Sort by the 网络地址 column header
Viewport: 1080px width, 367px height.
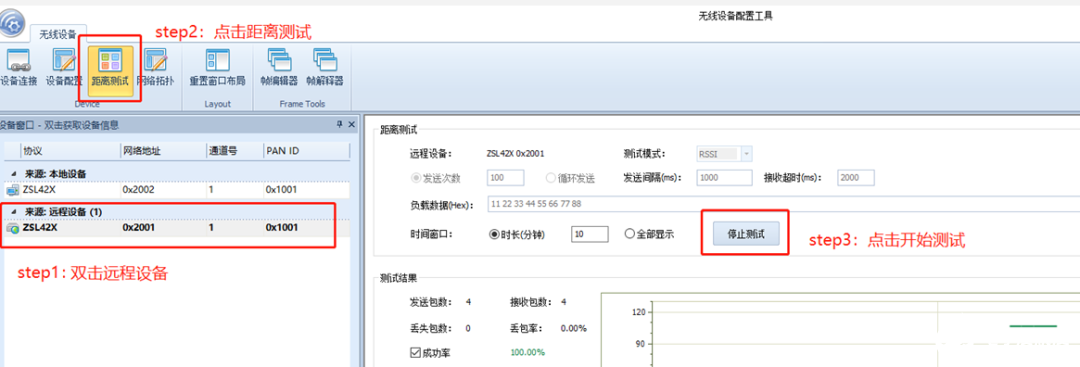162,151
